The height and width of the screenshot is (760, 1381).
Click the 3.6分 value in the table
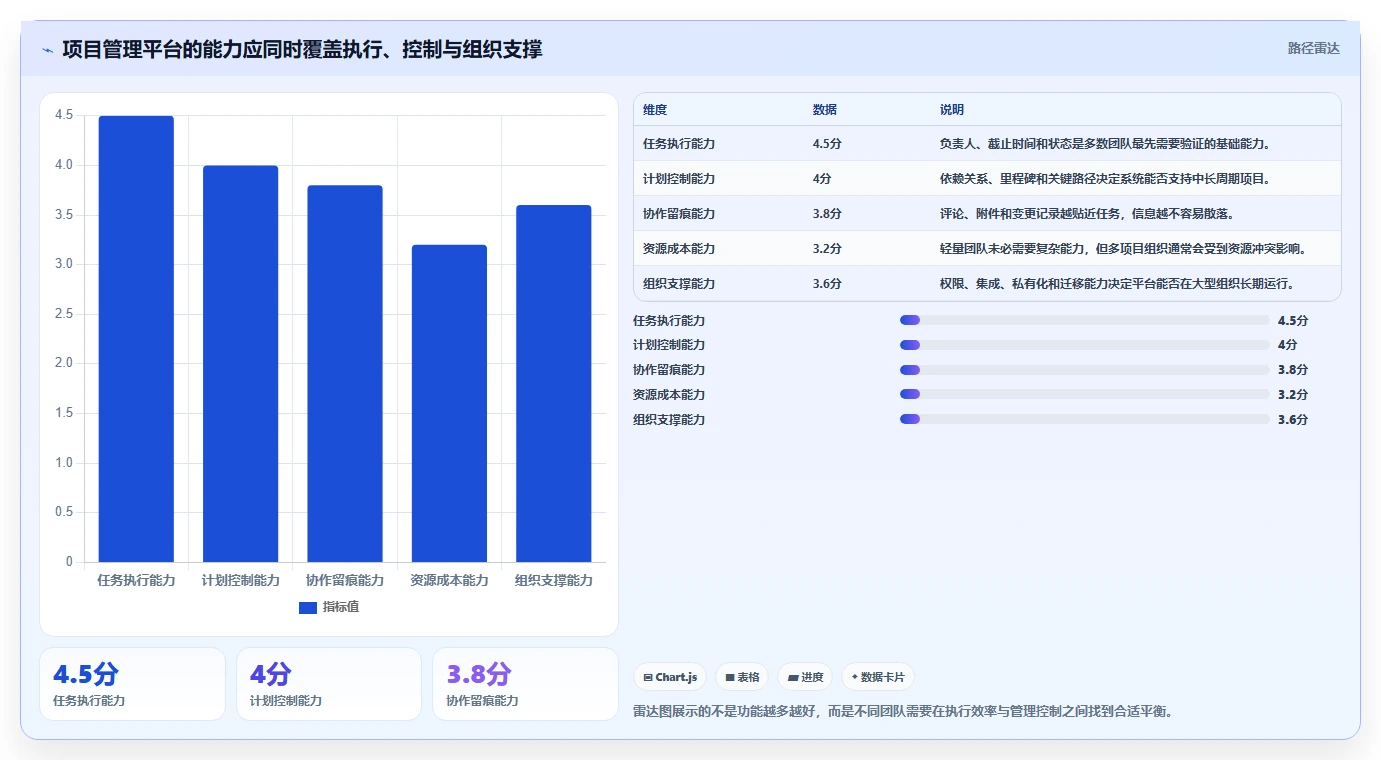pos(827,284)
